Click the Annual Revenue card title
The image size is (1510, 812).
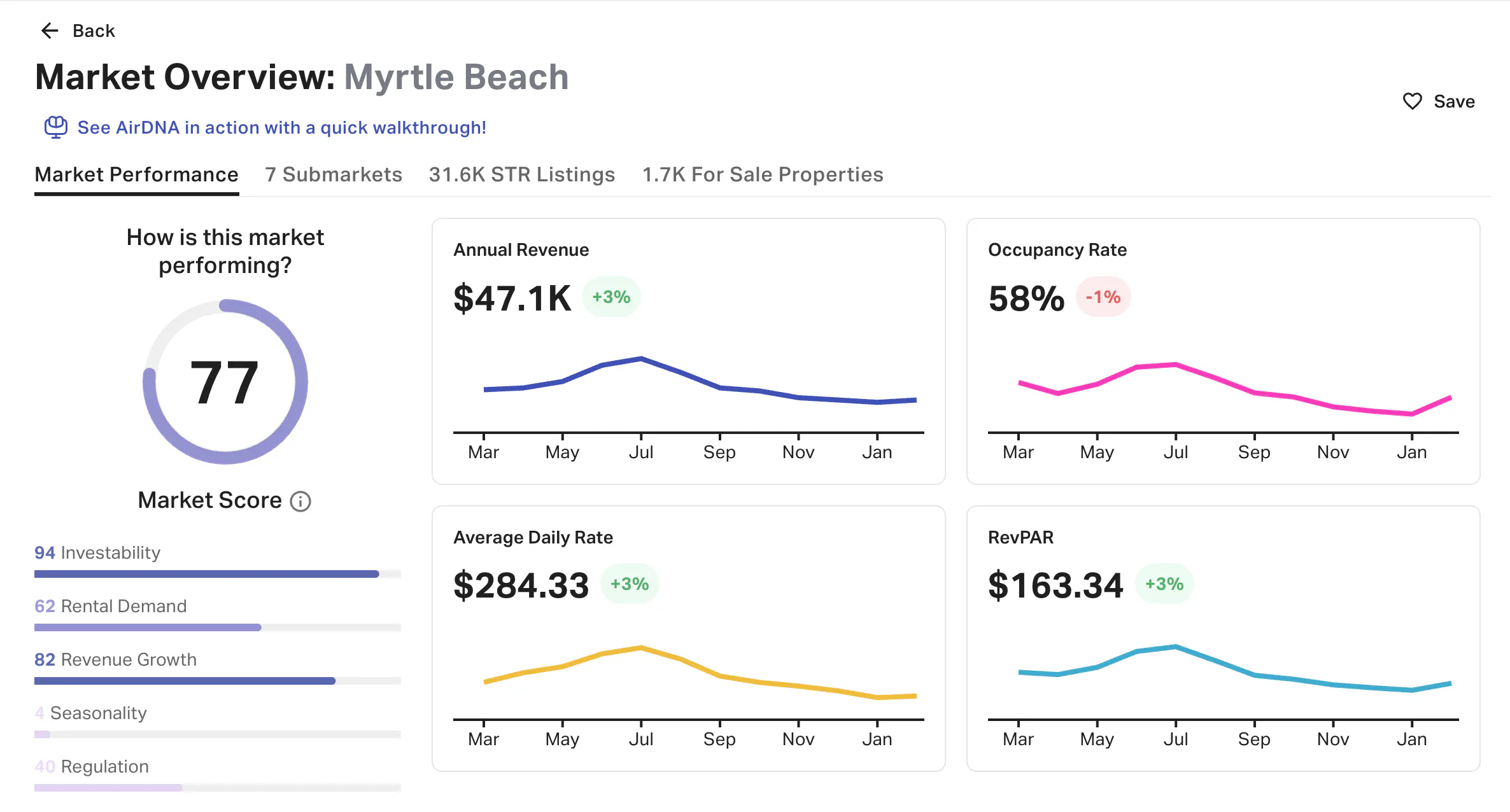tap(521, 249)
